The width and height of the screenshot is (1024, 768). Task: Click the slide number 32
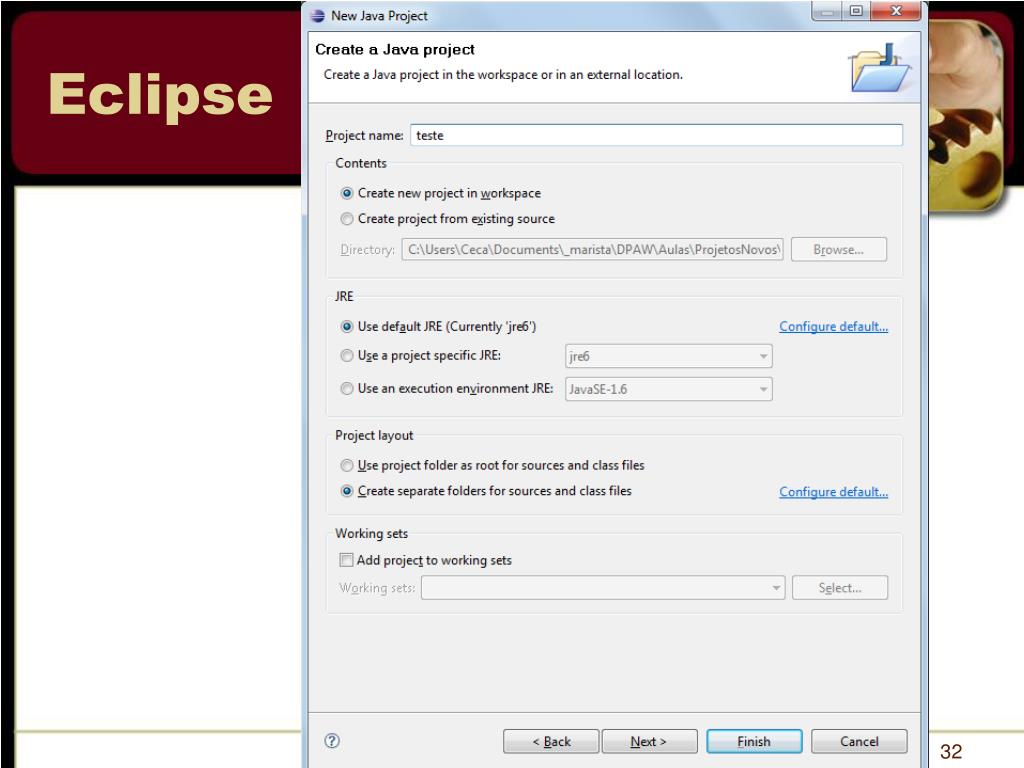[951, 751]
